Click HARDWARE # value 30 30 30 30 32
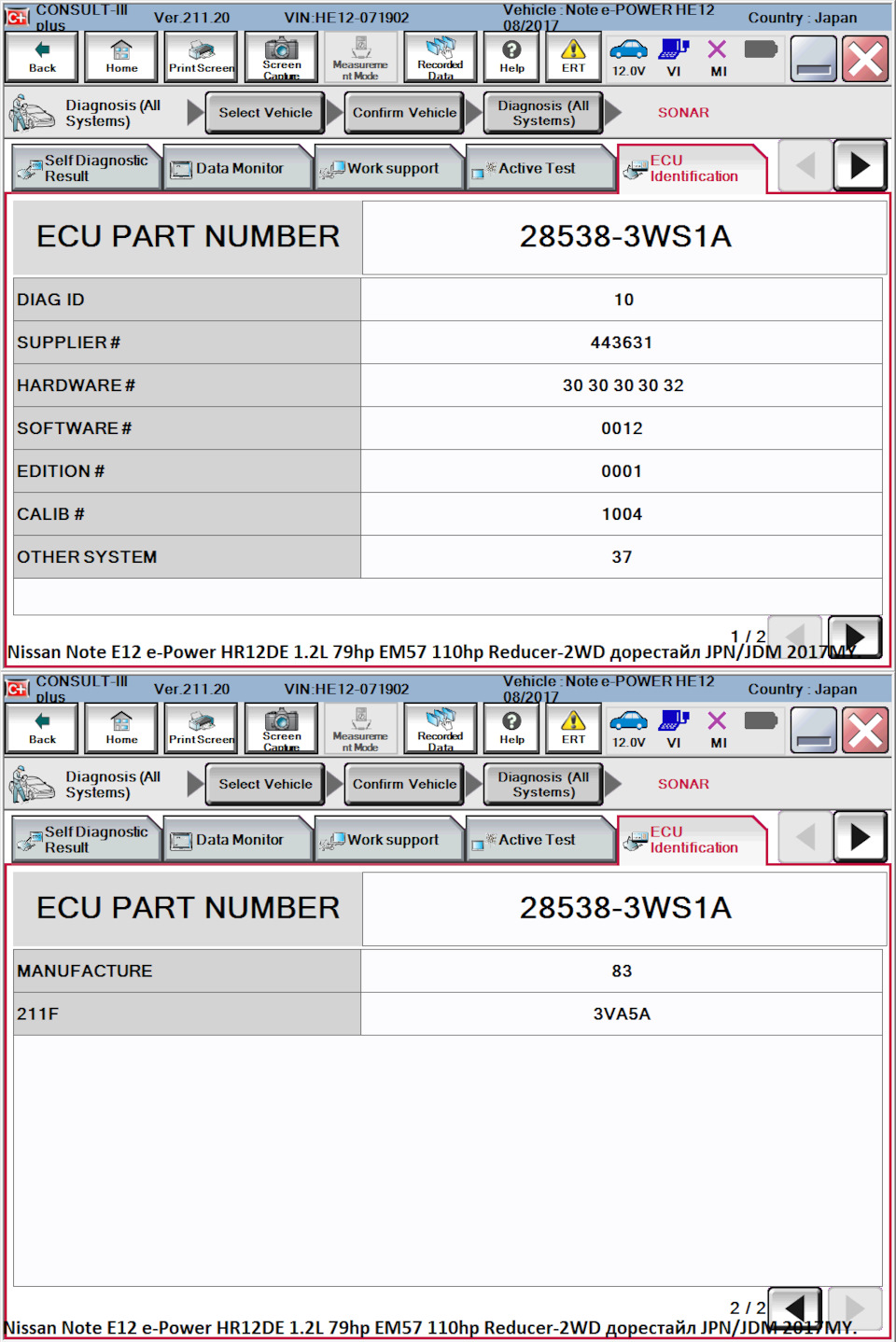The width and height of the screenshot is (896, 1342). (x=623, y=385)
